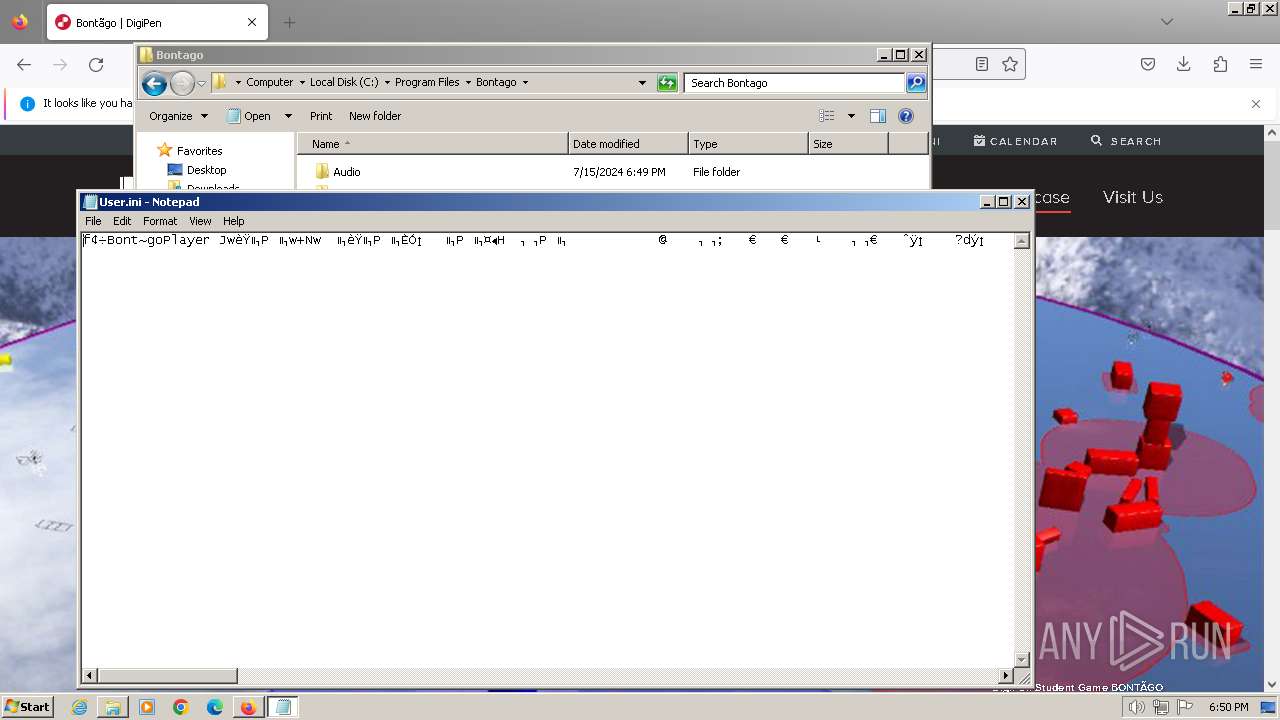Image resolution: width=1280 pixels, height=720 pixels.
Task: Open Explorer help icon
Action: coord(906,116)
